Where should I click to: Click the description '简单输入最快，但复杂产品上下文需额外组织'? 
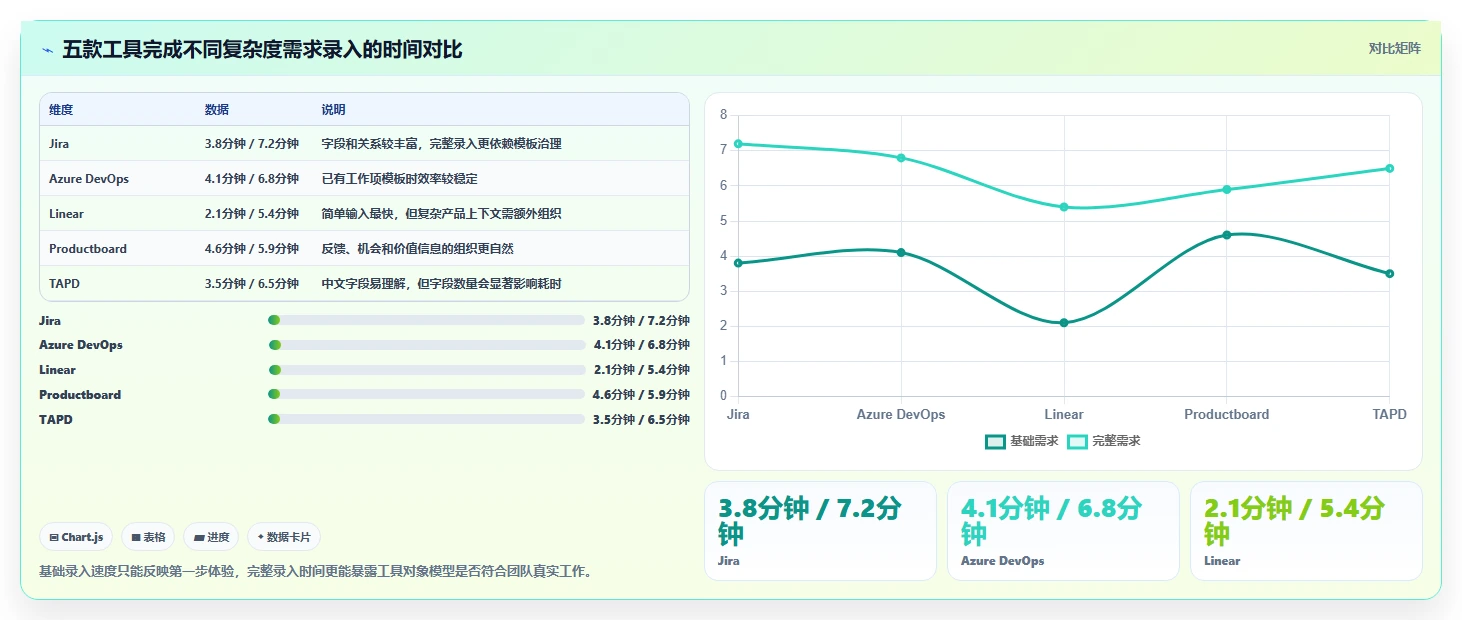point(441,214)
